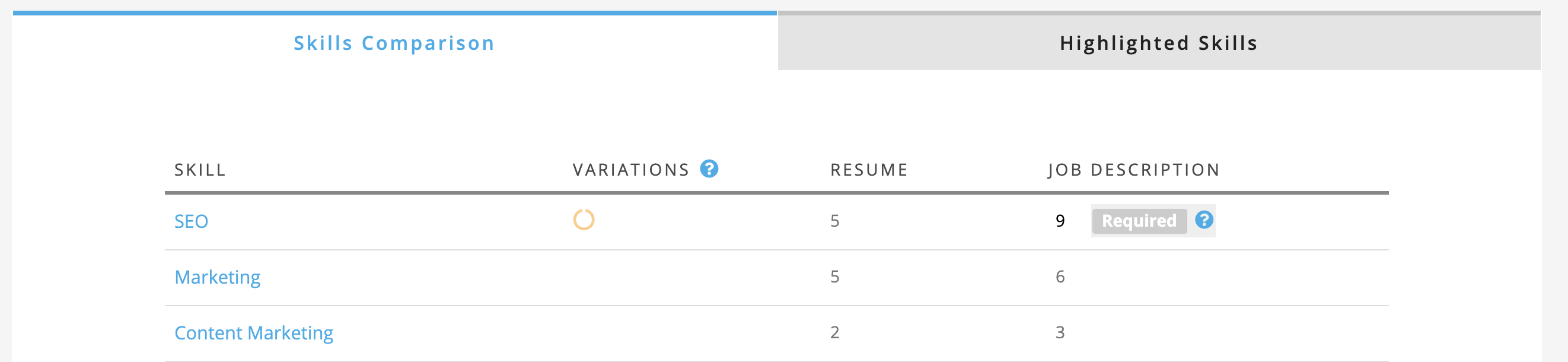Image resolution: width=1568 pixels, height=362 pixels.
Task: Click the Required badge for SEO
Action: tap(1139, 221)
